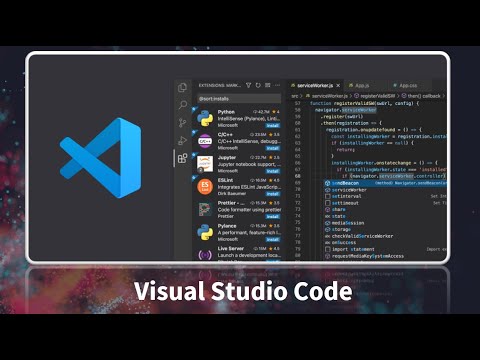The height and width of the screenshot is (360, 480).
Task: Switch to the App.js editor tab
Action: pos(362,86)
